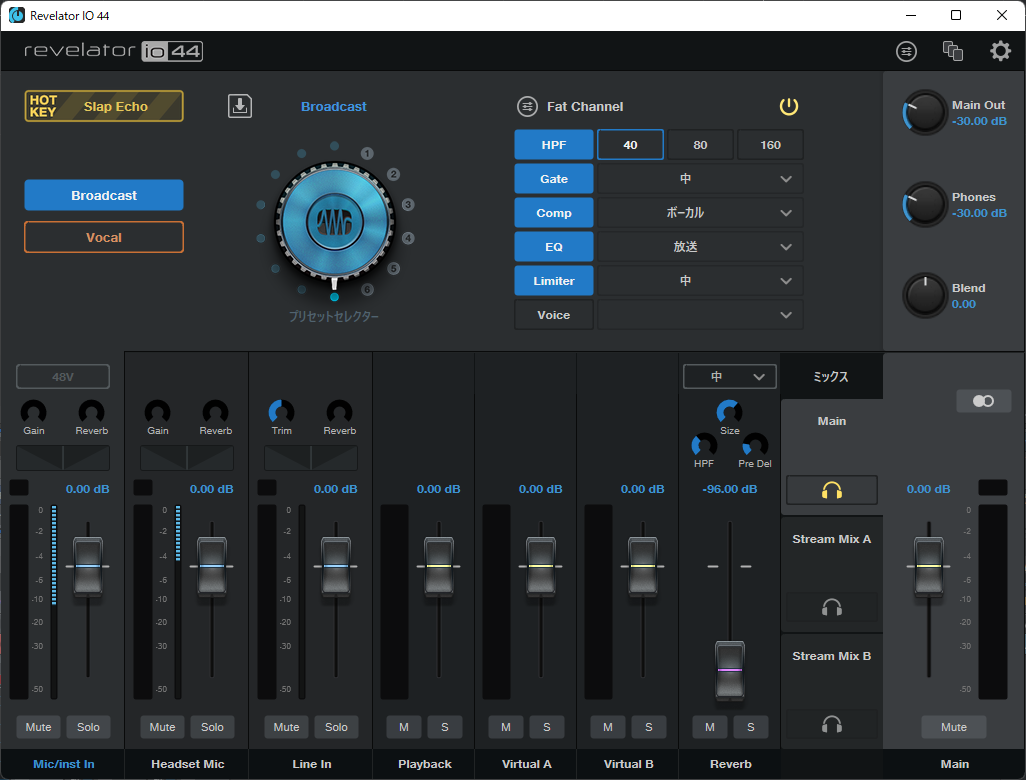Select 160 Hz HPF frequency

click(x=770, y=145)
